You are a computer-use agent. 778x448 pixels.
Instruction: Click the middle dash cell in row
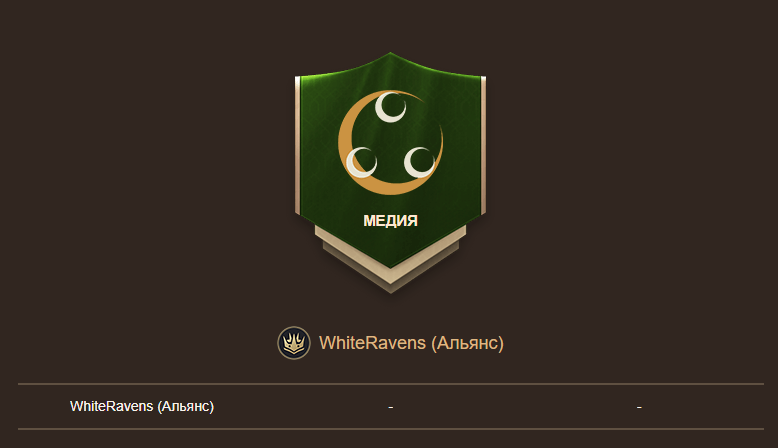391,407
